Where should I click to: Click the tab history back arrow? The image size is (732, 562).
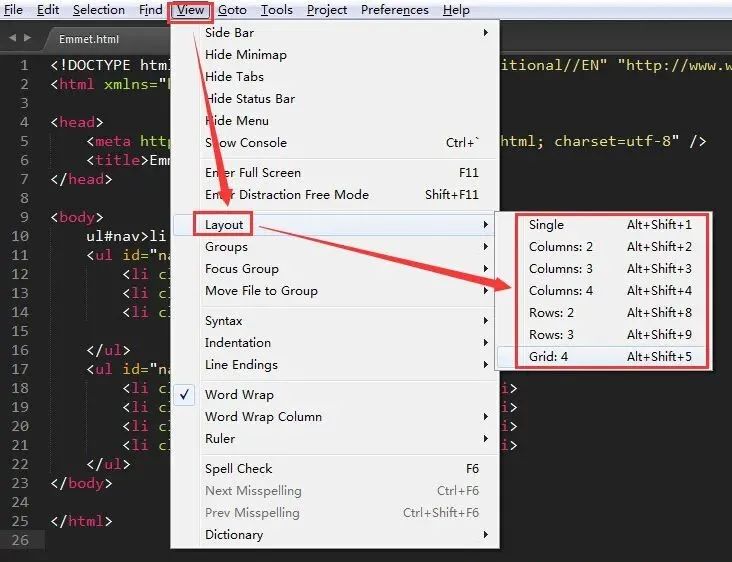point(13,38)
